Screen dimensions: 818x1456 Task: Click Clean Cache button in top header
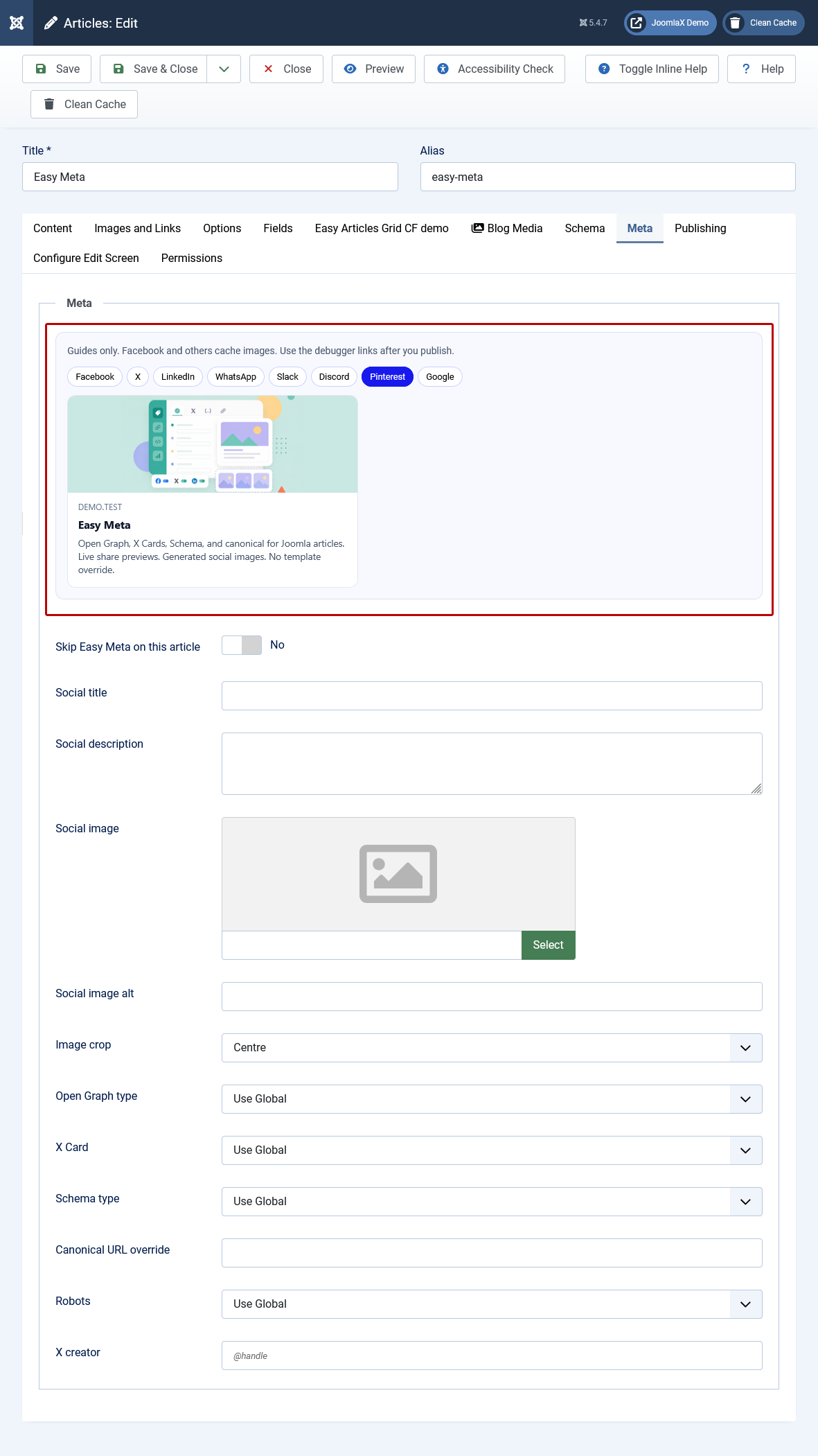(764, 23)
